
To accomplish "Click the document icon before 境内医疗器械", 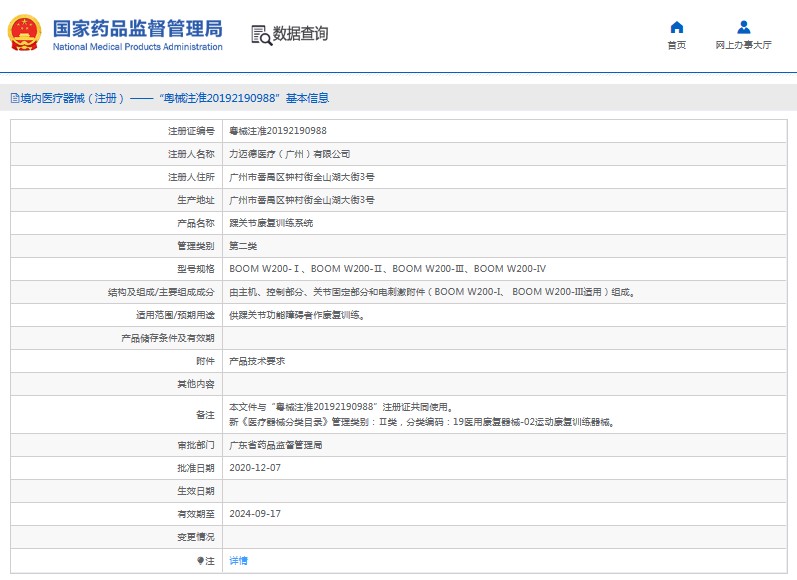I will (14, 98).
